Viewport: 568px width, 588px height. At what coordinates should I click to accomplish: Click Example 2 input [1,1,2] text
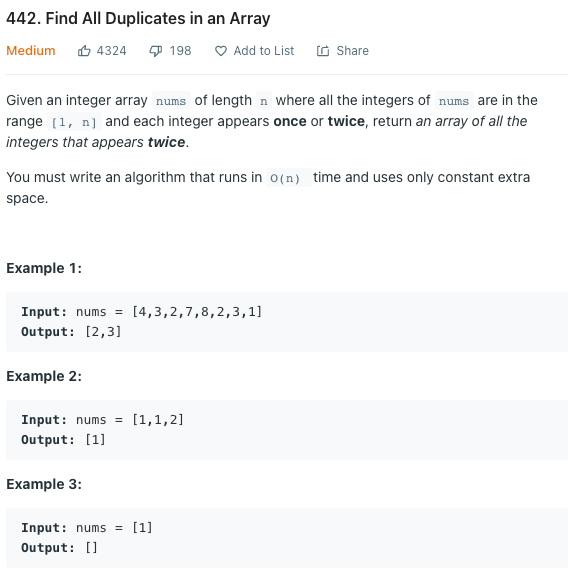pos(157,420)
